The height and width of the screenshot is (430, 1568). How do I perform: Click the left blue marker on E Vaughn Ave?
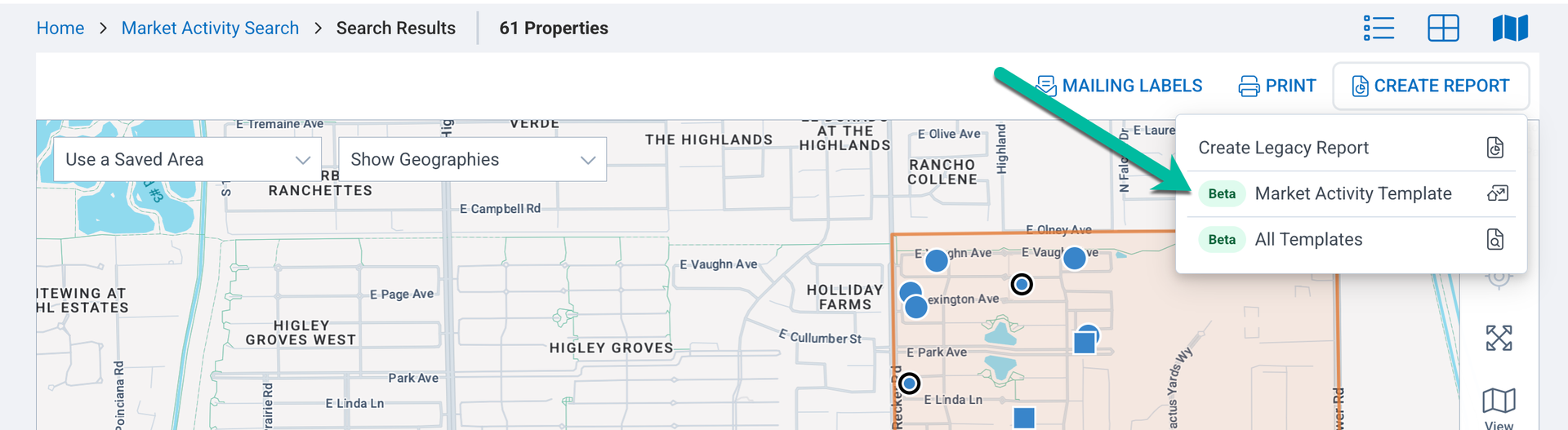click(x=937, y=260)
